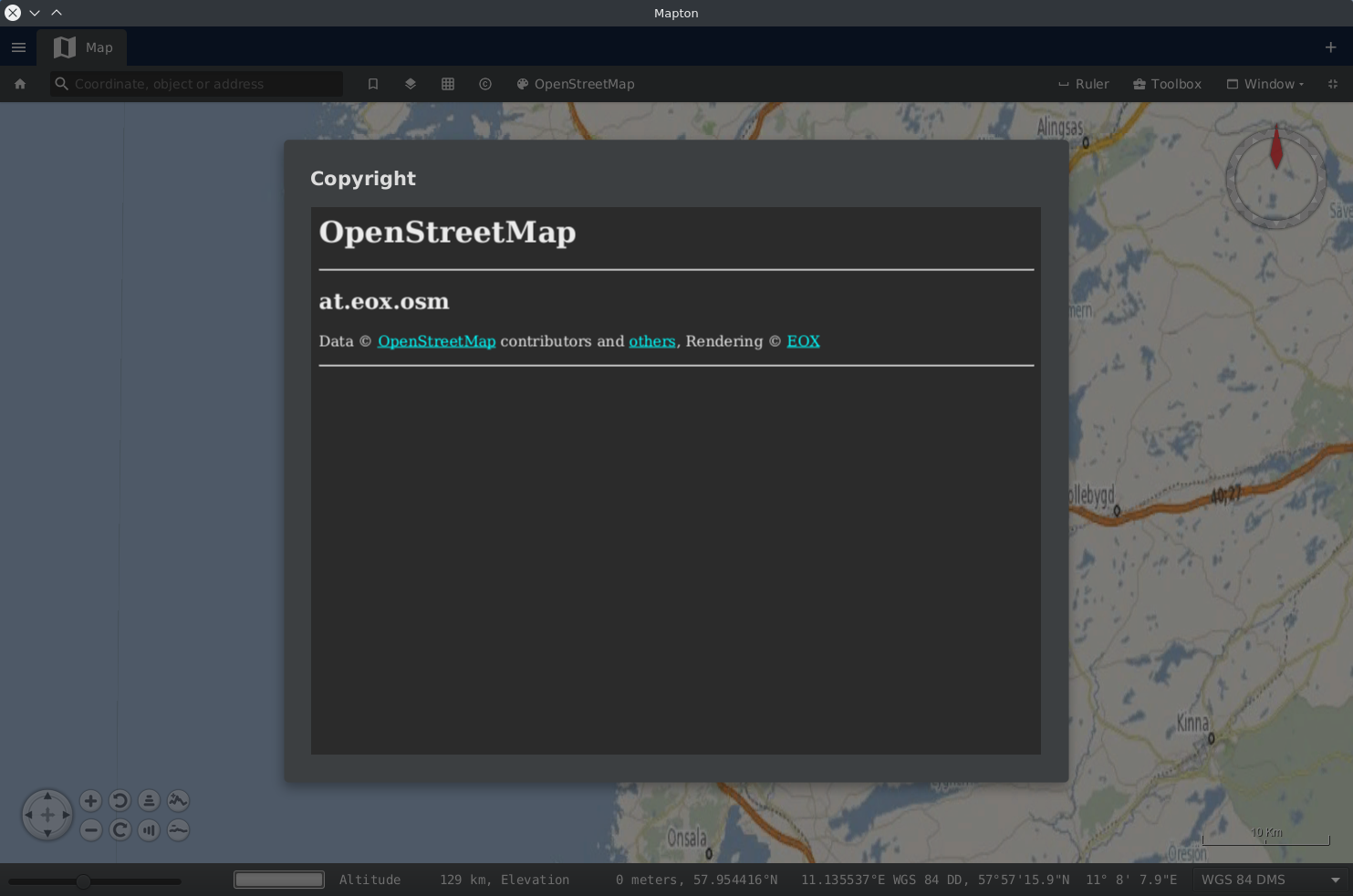Click the 11.135537°E longitude value
This screenshot has height=896, width=1353.
[843, 880]
